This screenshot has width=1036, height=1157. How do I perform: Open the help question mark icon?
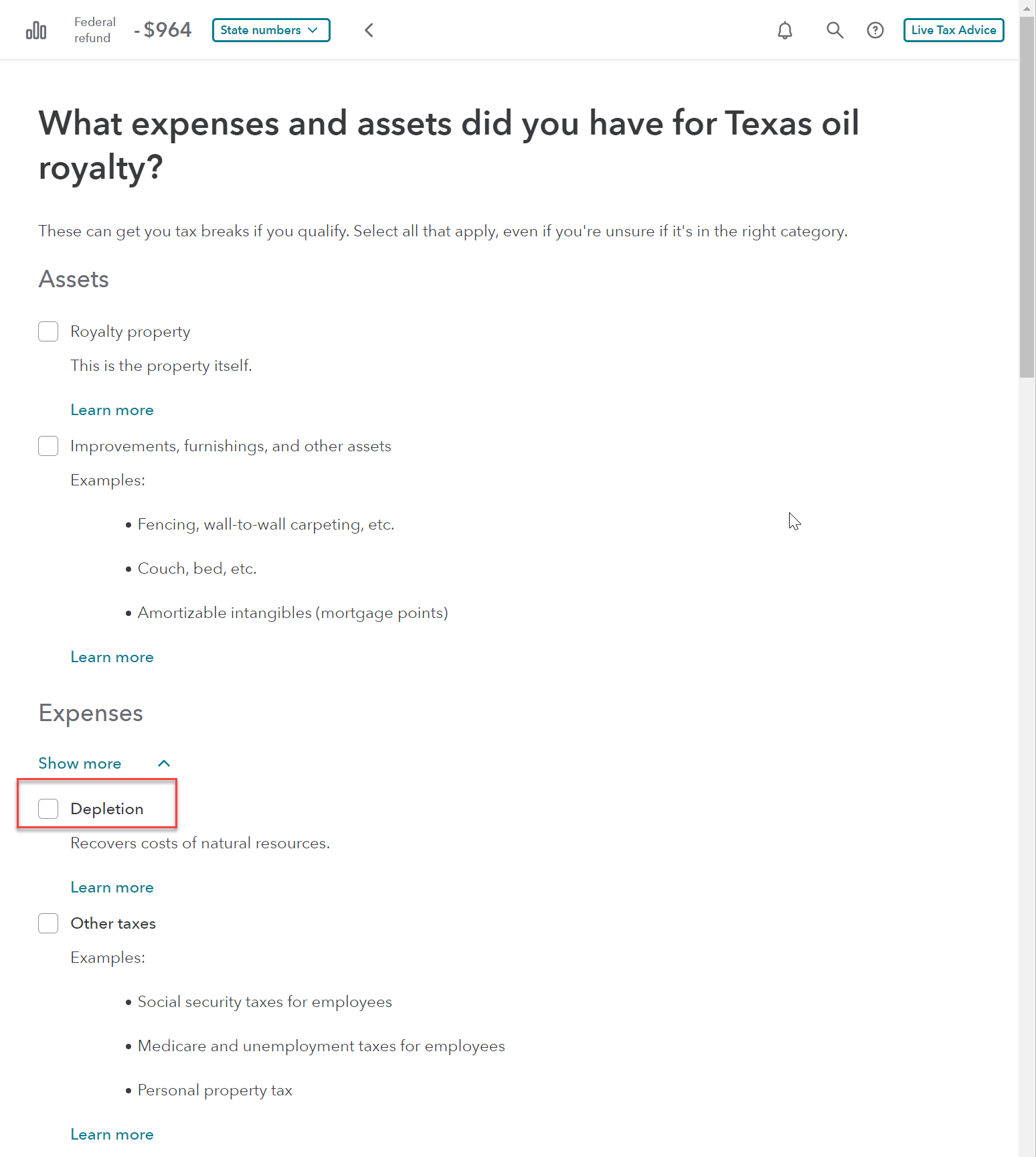pyautogui.click(x=875, y=30)
